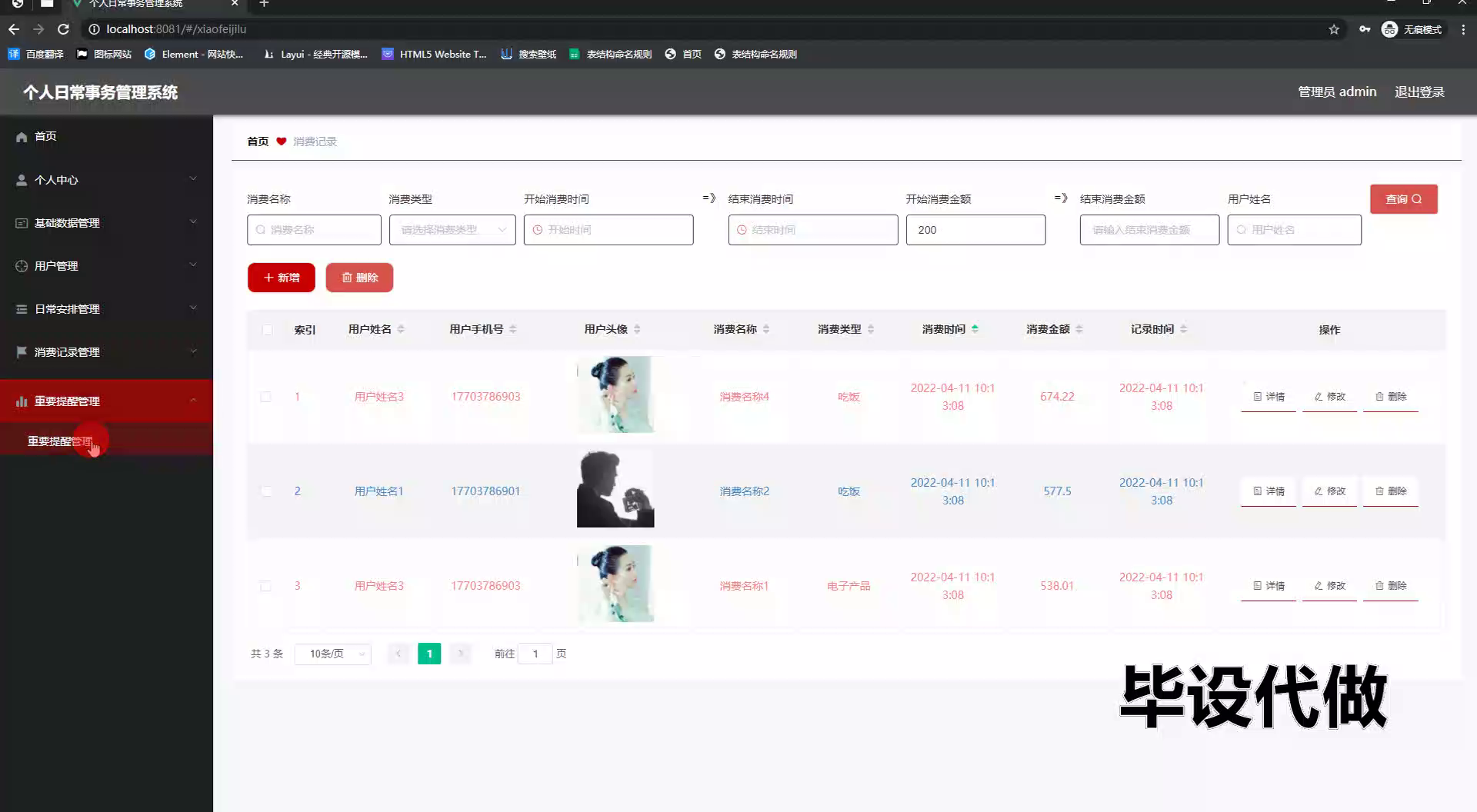This screenshot has width=1477, height=812.
Task: Open the 首页 bookmark in bookmarks bar
Action: tap(683, 54)
